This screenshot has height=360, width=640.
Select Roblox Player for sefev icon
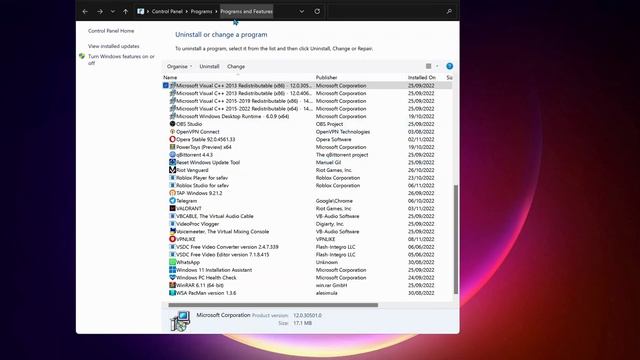172,178
